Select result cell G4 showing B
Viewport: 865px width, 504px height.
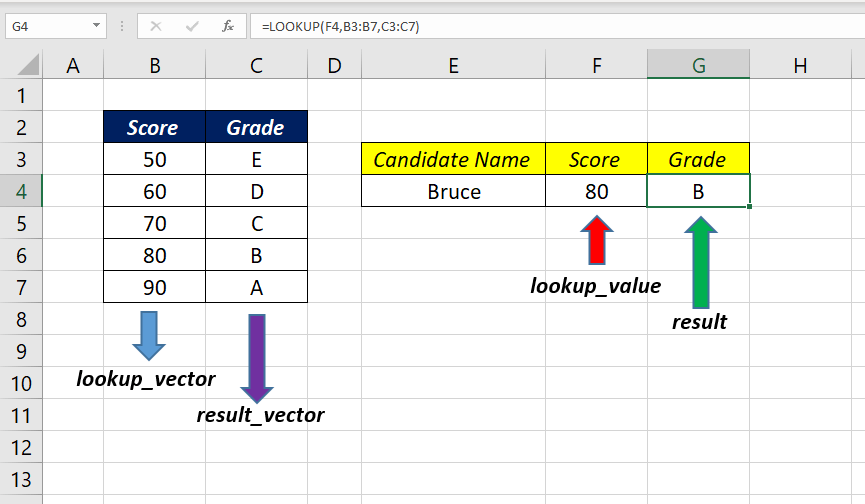click(x=698, y=191)
